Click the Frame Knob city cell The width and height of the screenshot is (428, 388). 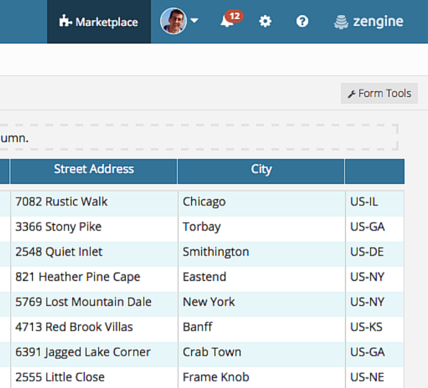[x=262, y=377]
